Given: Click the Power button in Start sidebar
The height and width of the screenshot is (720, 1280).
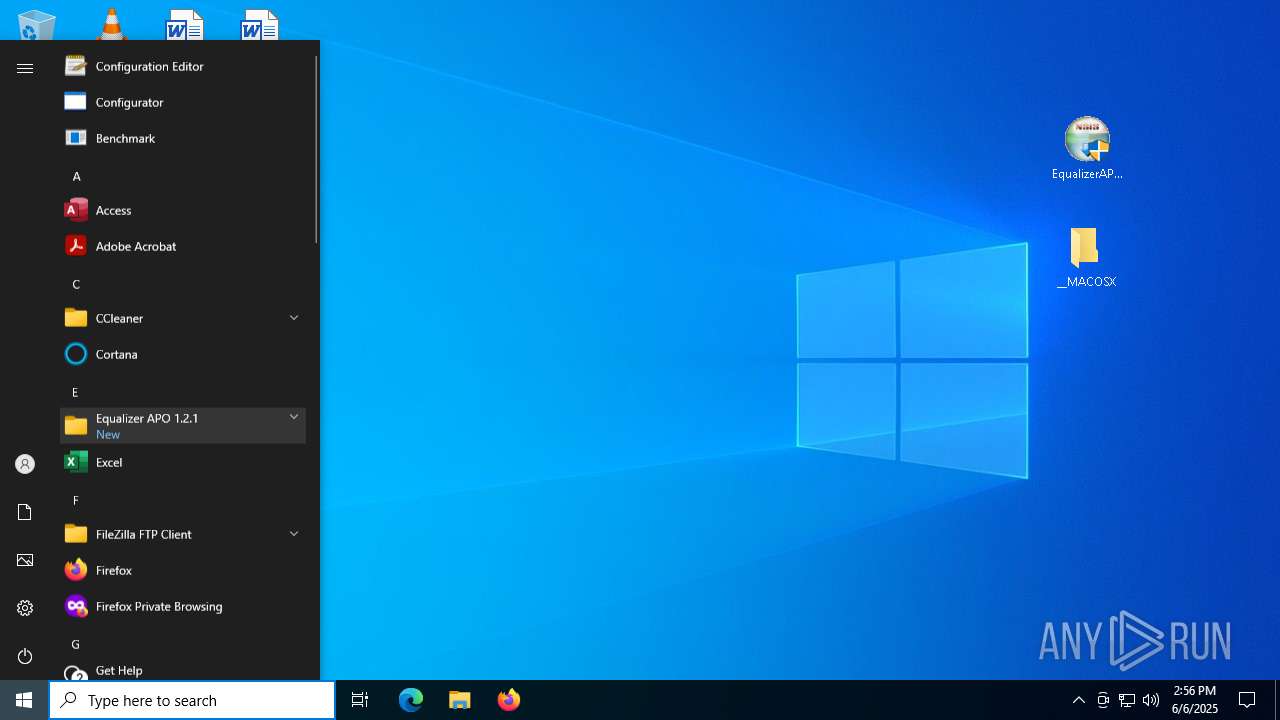Looking at the screenshot, I should click(x=25, y=656).
